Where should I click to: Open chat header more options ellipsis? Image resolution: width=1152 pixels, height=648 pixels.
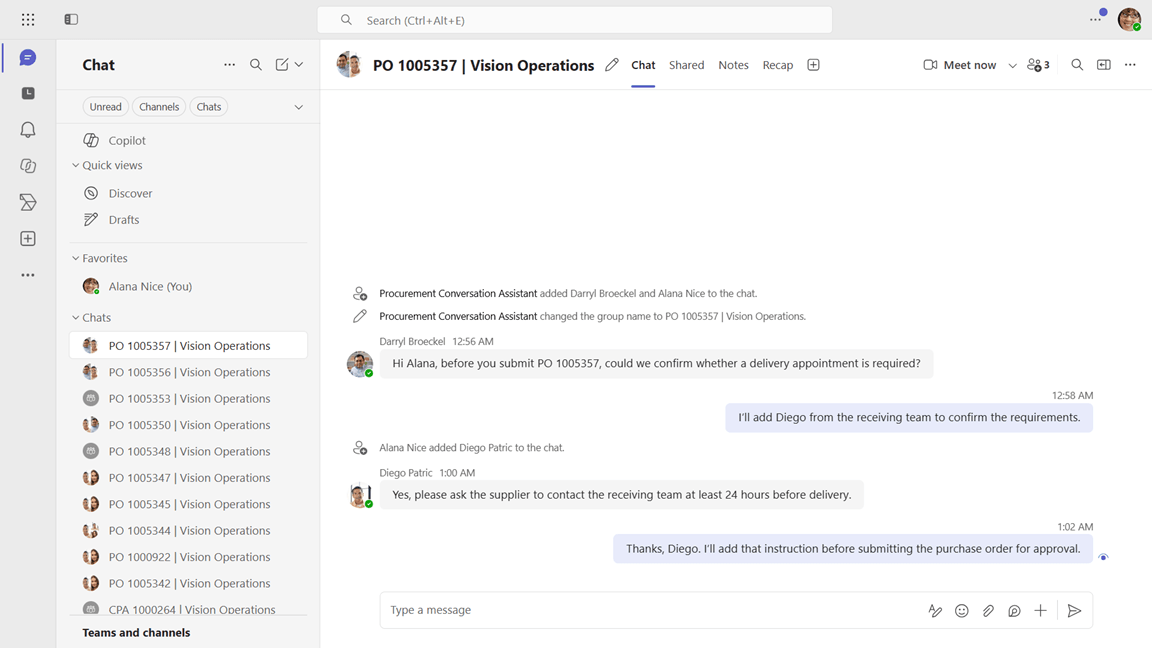point(1130,65)
